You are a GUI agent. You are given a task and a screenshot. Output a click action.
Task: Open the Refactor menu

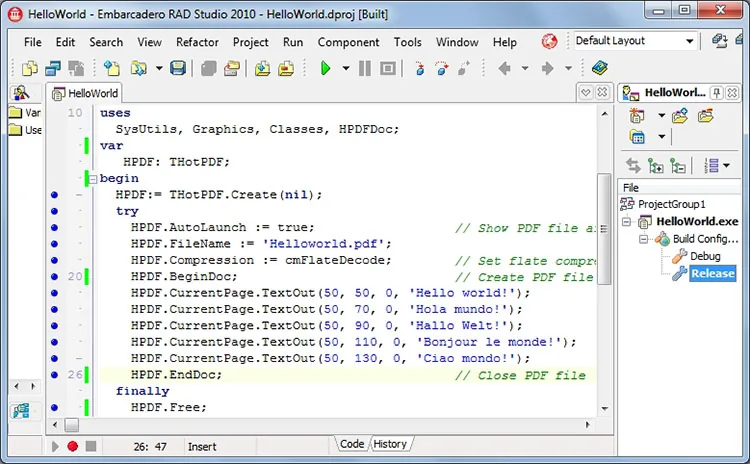coord(197,42)
